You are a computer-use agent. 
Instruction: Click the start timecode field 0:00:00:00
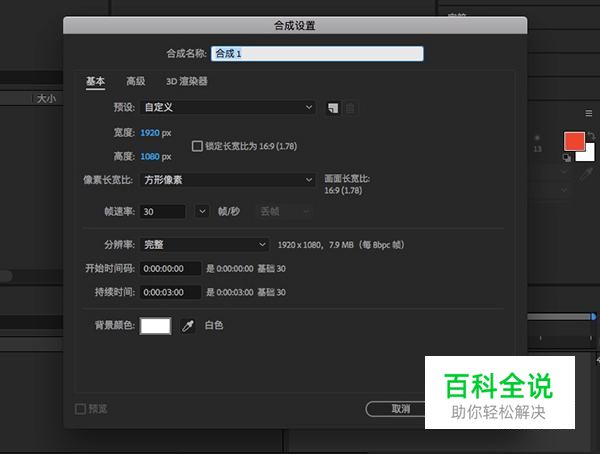click(170, 269)
